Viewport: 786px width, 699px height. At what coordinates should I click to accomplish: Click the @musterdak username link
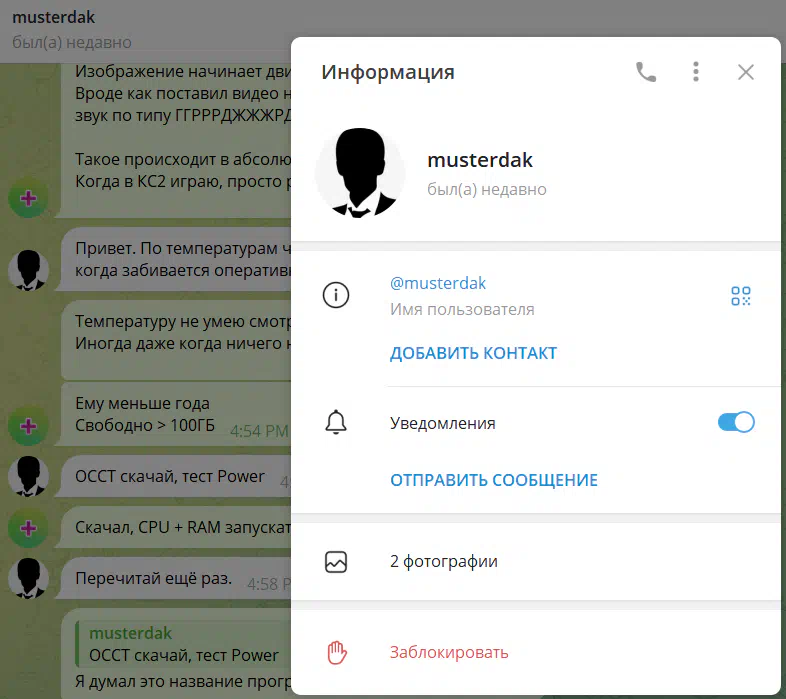pyautogui.click(x=438, y=284)
